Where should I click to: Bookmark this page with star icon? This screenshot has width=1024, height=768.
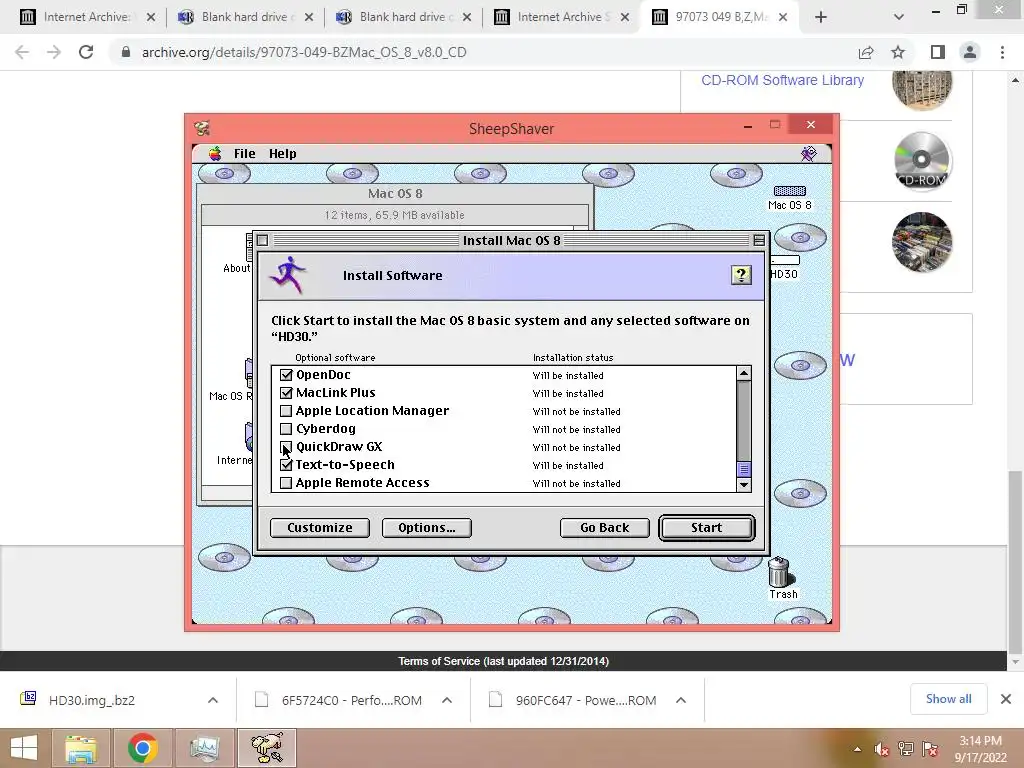[899, 52]
